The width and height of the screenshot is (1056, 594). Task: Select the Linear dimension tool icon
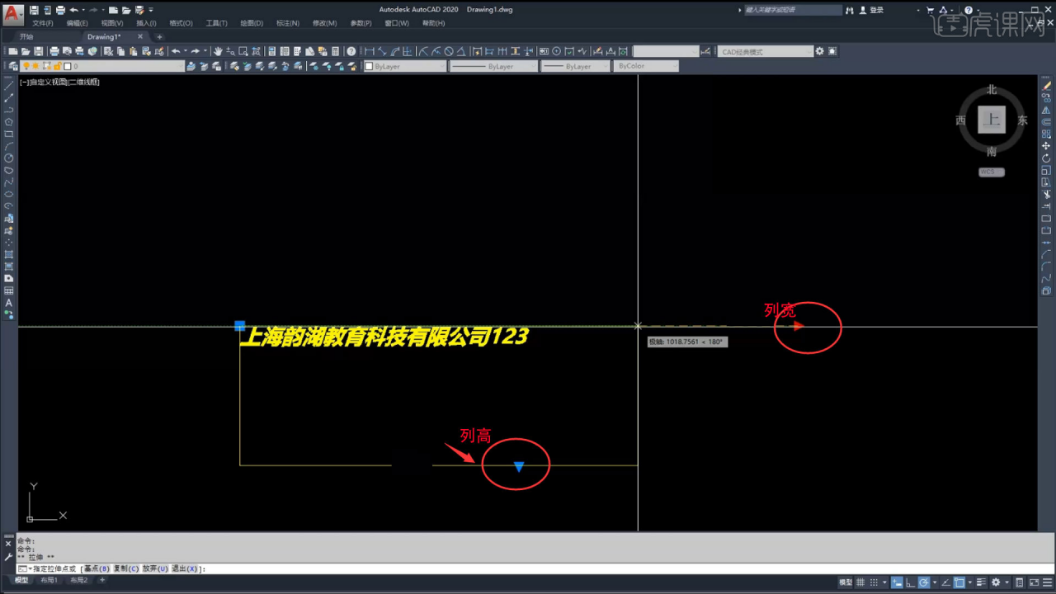369,51
